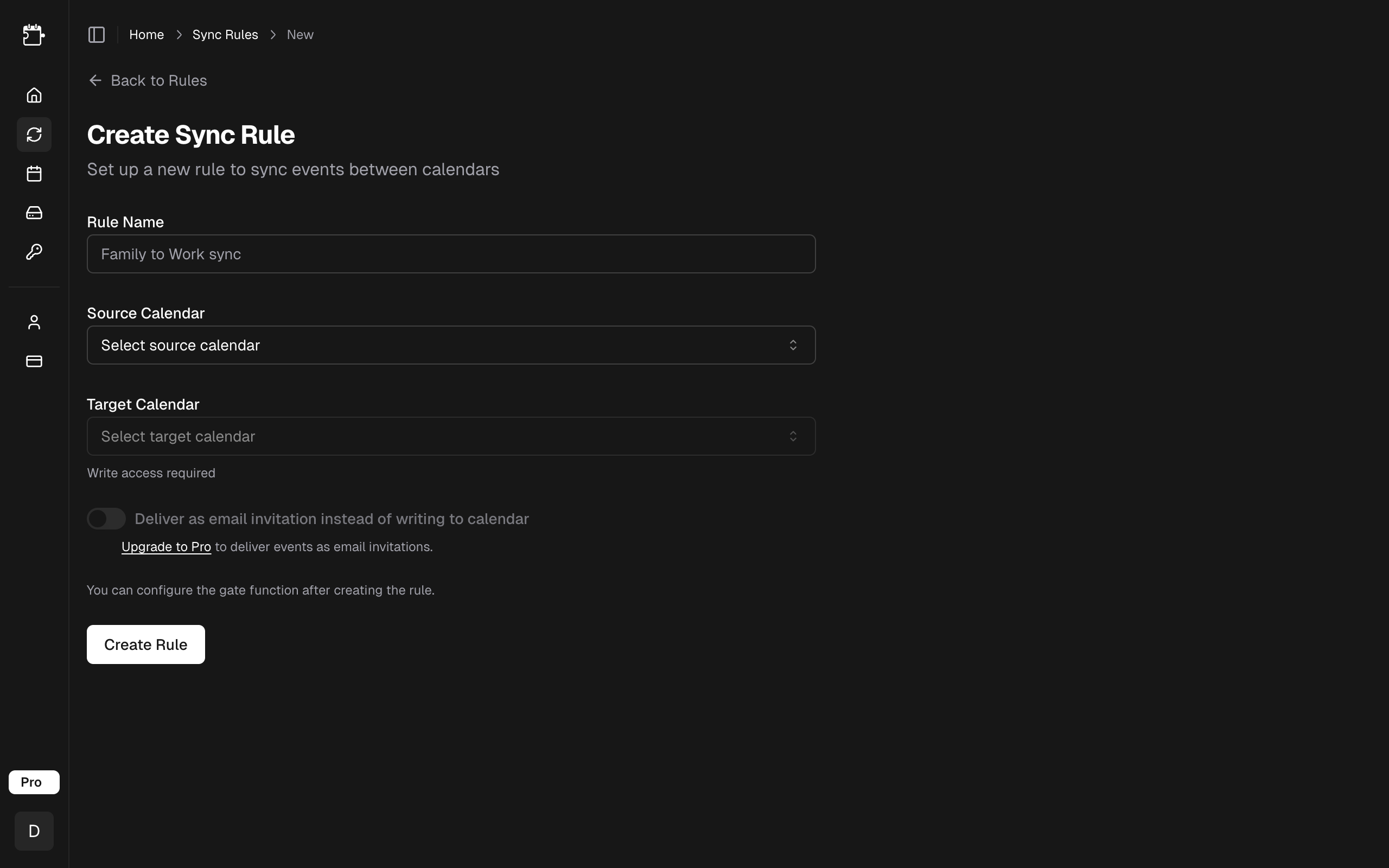Select the Sync Rules icon in sidebar
Screen dimensions: 1389x868
coord(33,135)
